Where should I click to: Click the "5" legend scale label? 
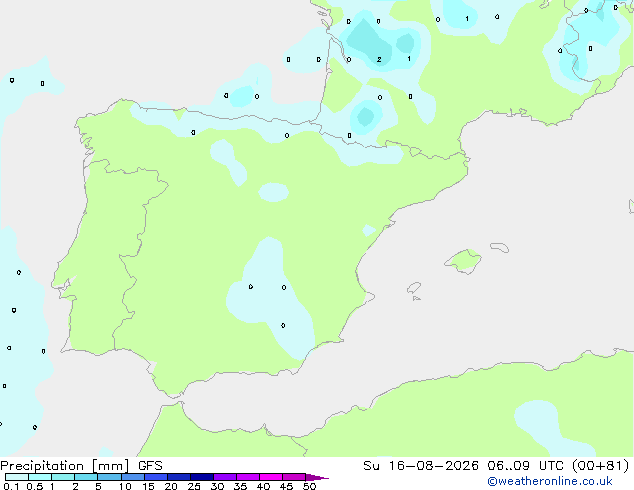point(98,486)
